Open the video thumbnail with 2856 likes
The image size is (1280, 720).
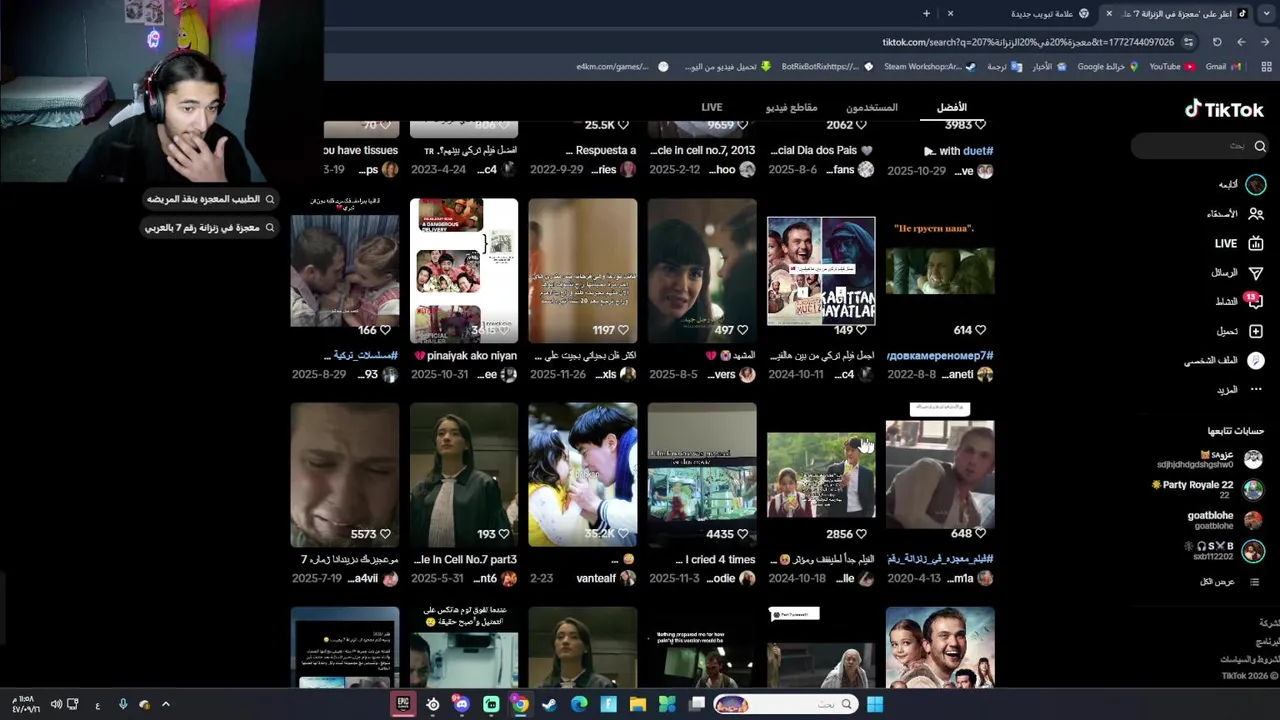(x=821, y=474)
